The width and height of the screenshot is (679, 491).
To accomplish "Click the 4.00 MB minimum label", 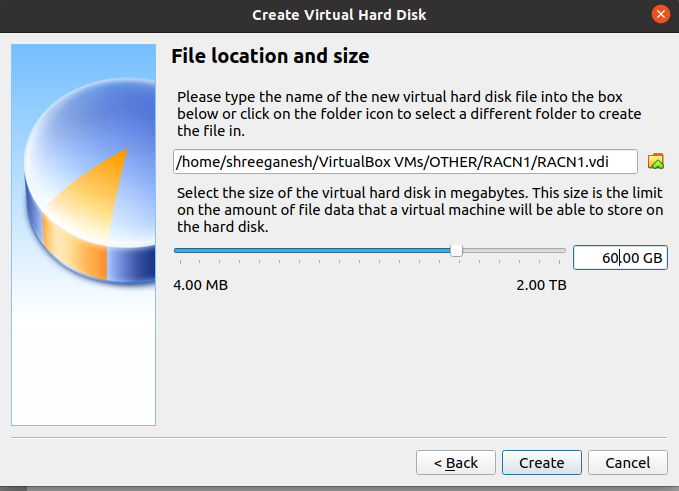I will click(200, 285).
